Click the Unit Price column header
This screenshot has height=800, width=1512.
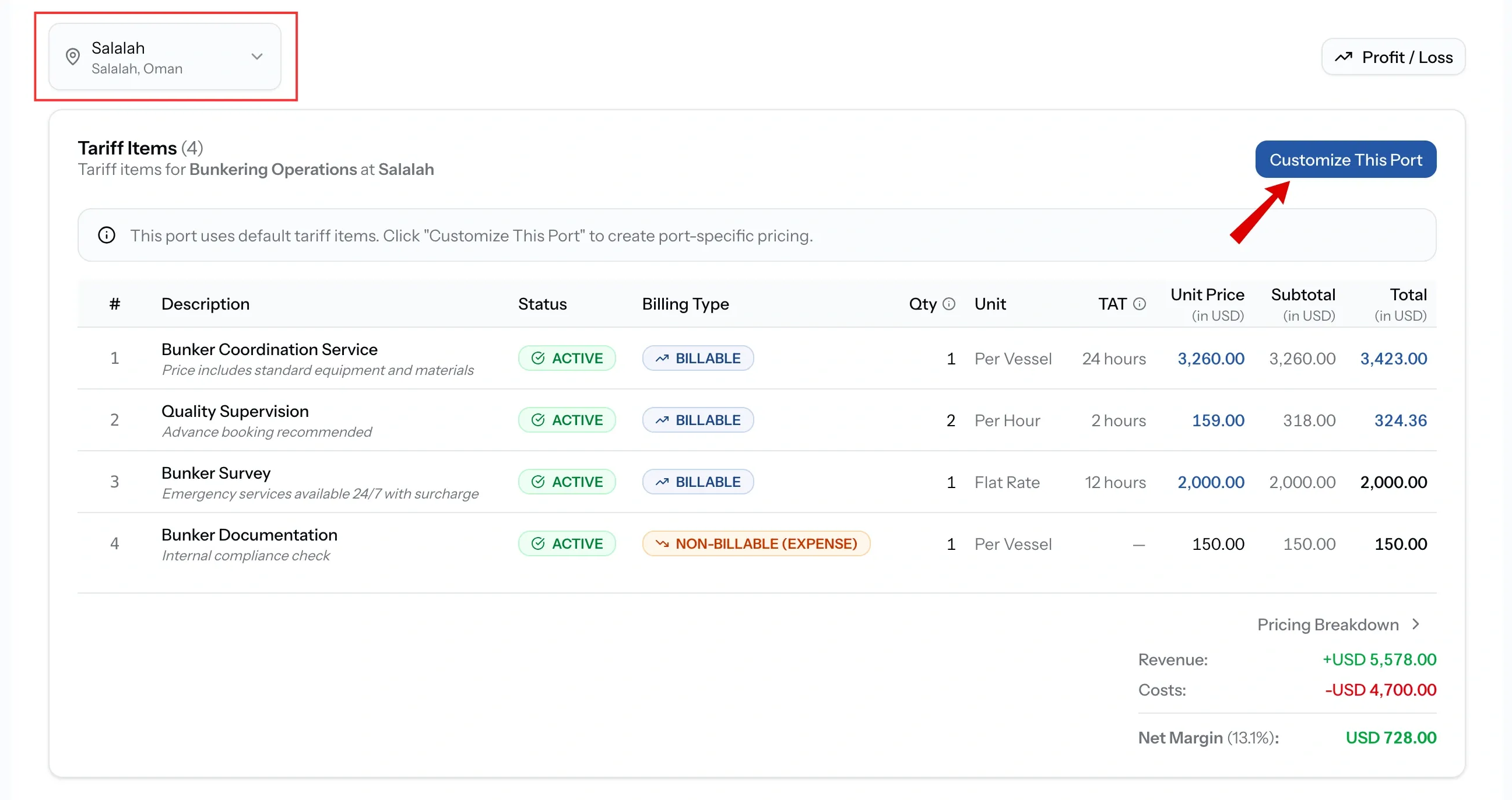click(1207, 304)
